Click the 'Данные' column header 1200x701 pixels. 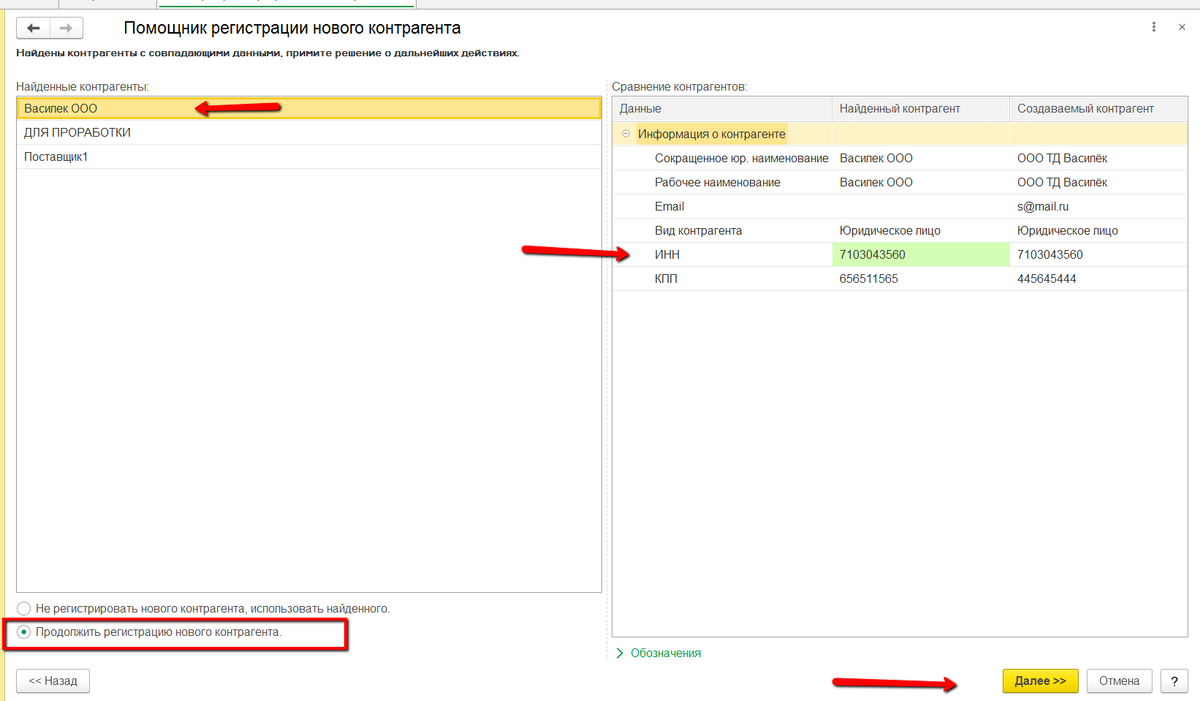(722, 108)
